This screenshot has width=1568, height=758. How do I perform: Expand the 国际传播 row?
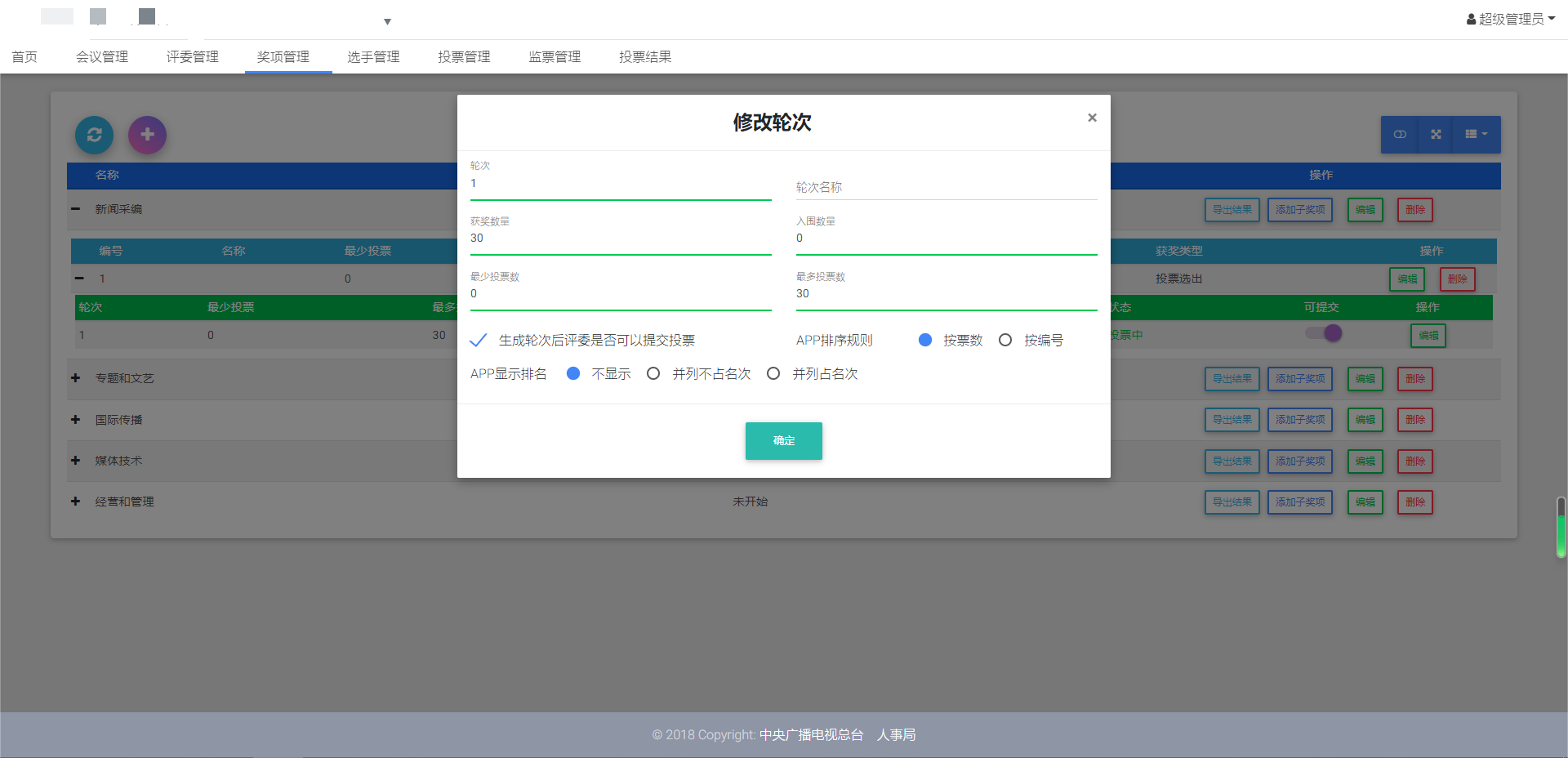coord(75,420)
